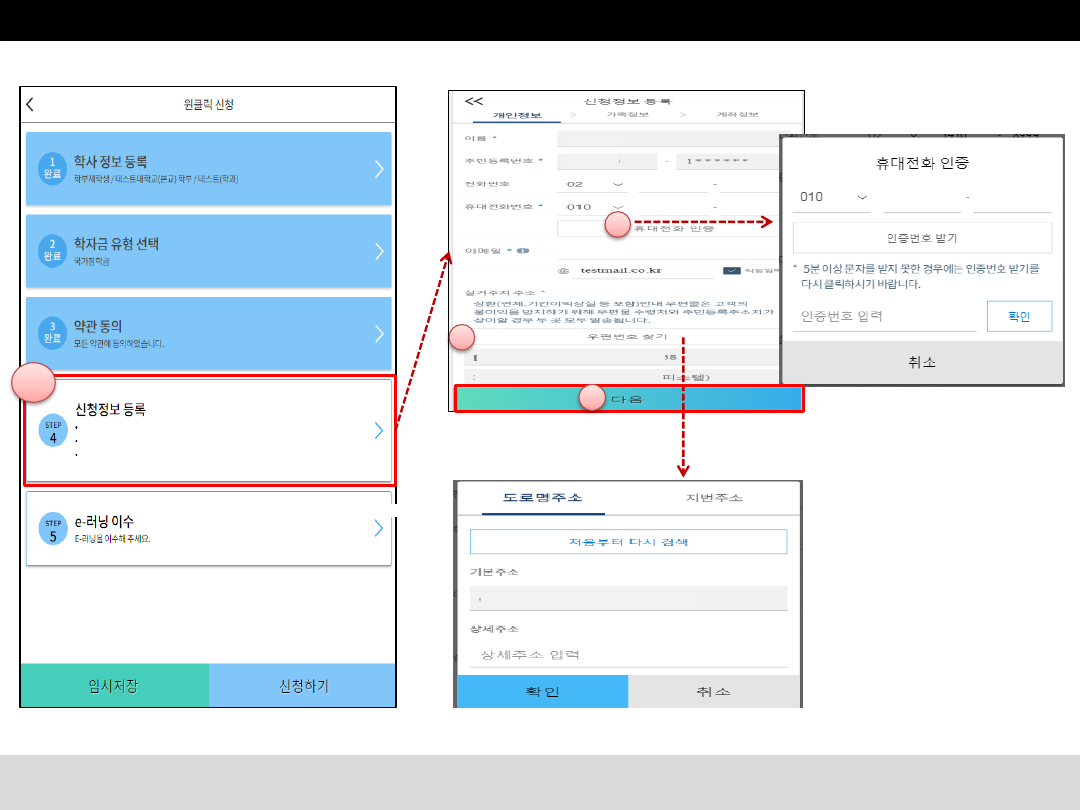Screen dimensions: 1080x810
Task: Click the 임시저장 button
Action: (x=114, y=686)
